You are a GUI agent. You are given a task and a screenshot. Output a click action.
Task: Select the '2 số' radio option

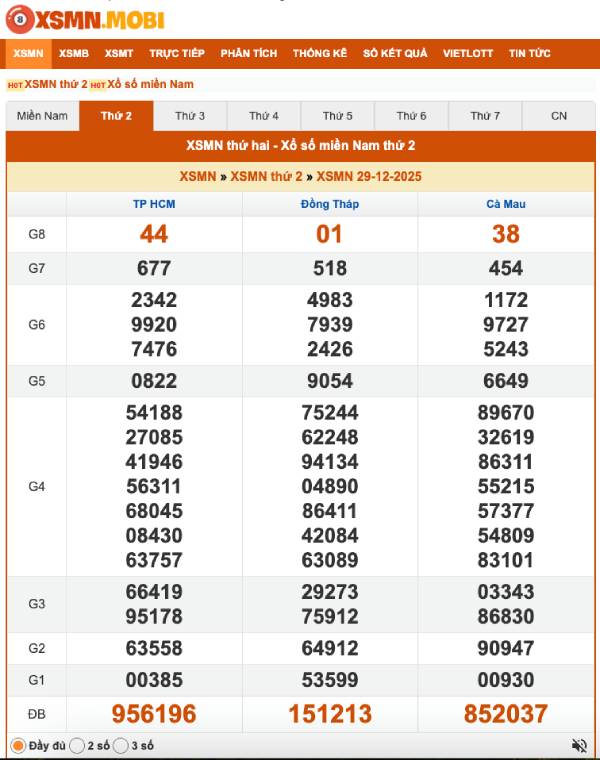pyautogui.click(x=77, y=746)
